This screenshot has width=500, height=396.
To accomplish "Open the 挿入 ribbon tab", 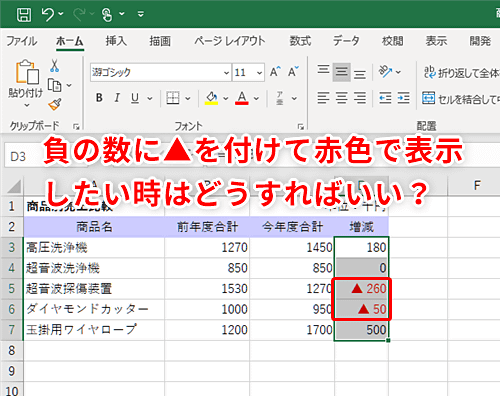I will (x=116, y=41).
